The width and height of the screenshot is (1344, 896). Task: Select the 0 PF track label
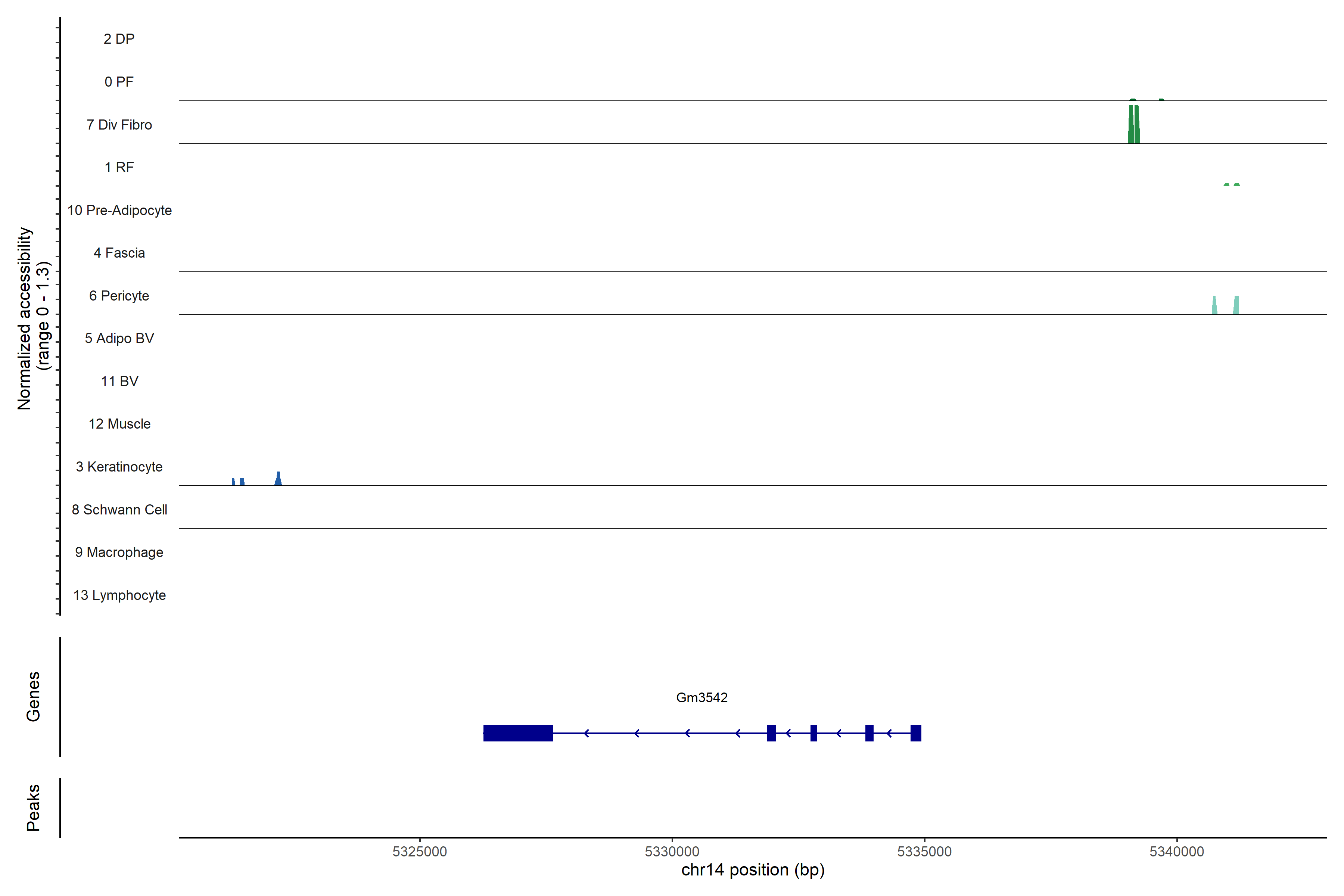(x=119, y=82)
